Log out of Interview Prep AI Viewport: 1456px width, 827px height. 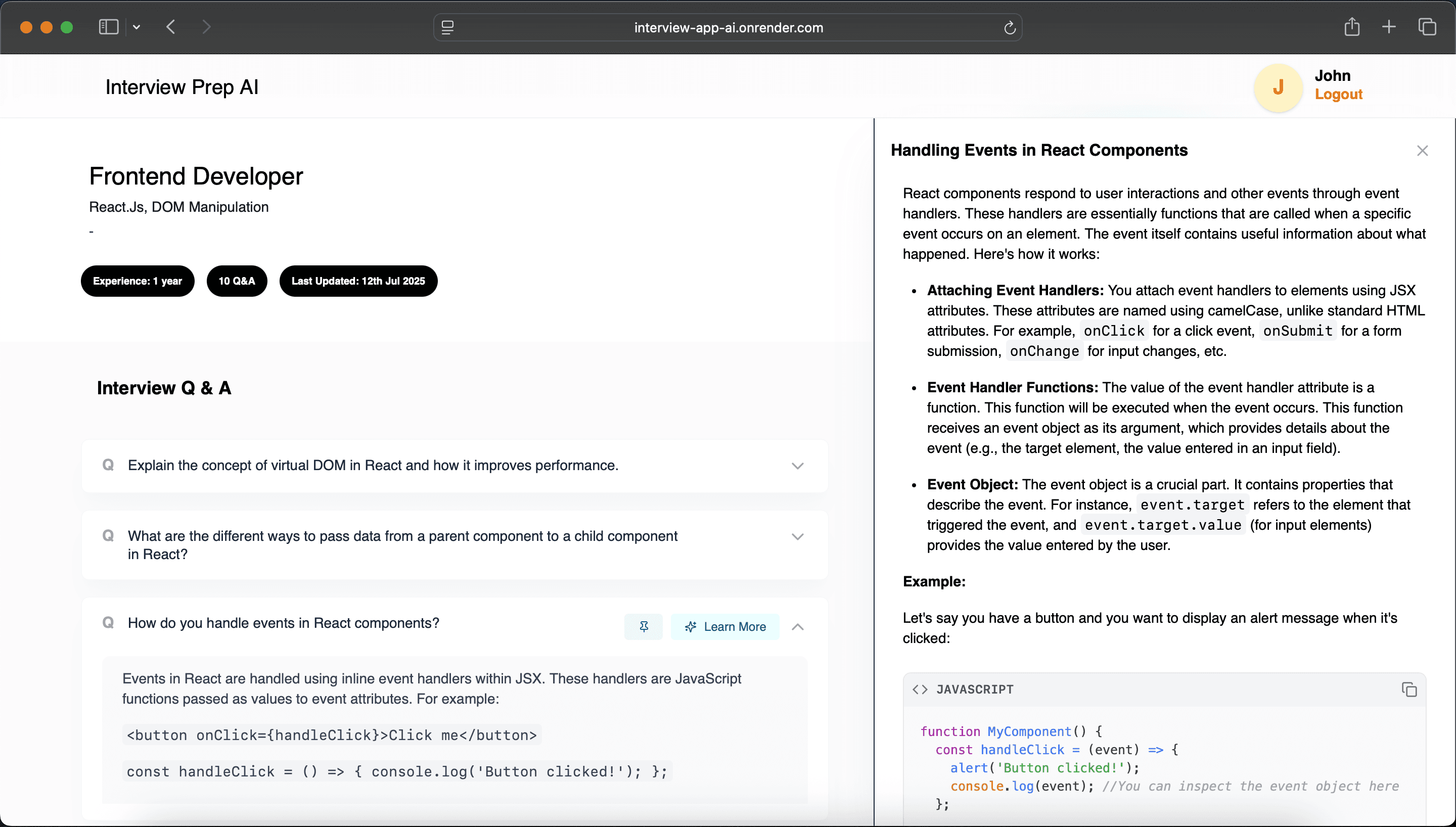coord(1338,95)
